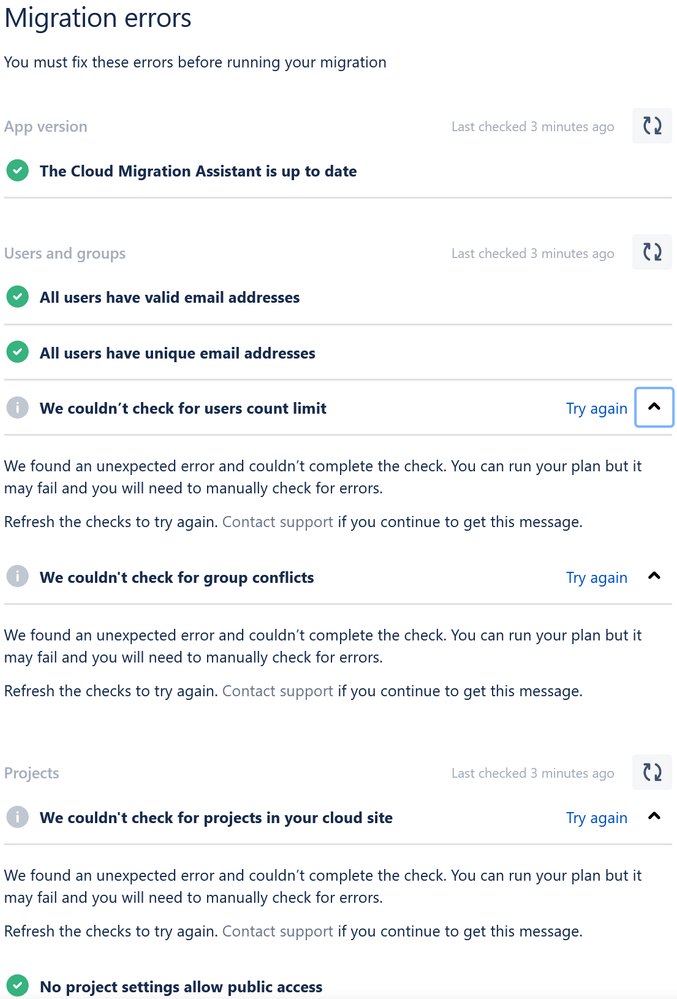Viewport: 677px width, 999px height.
Task: Click info icon beside users count limit
Action: point(17,408)
